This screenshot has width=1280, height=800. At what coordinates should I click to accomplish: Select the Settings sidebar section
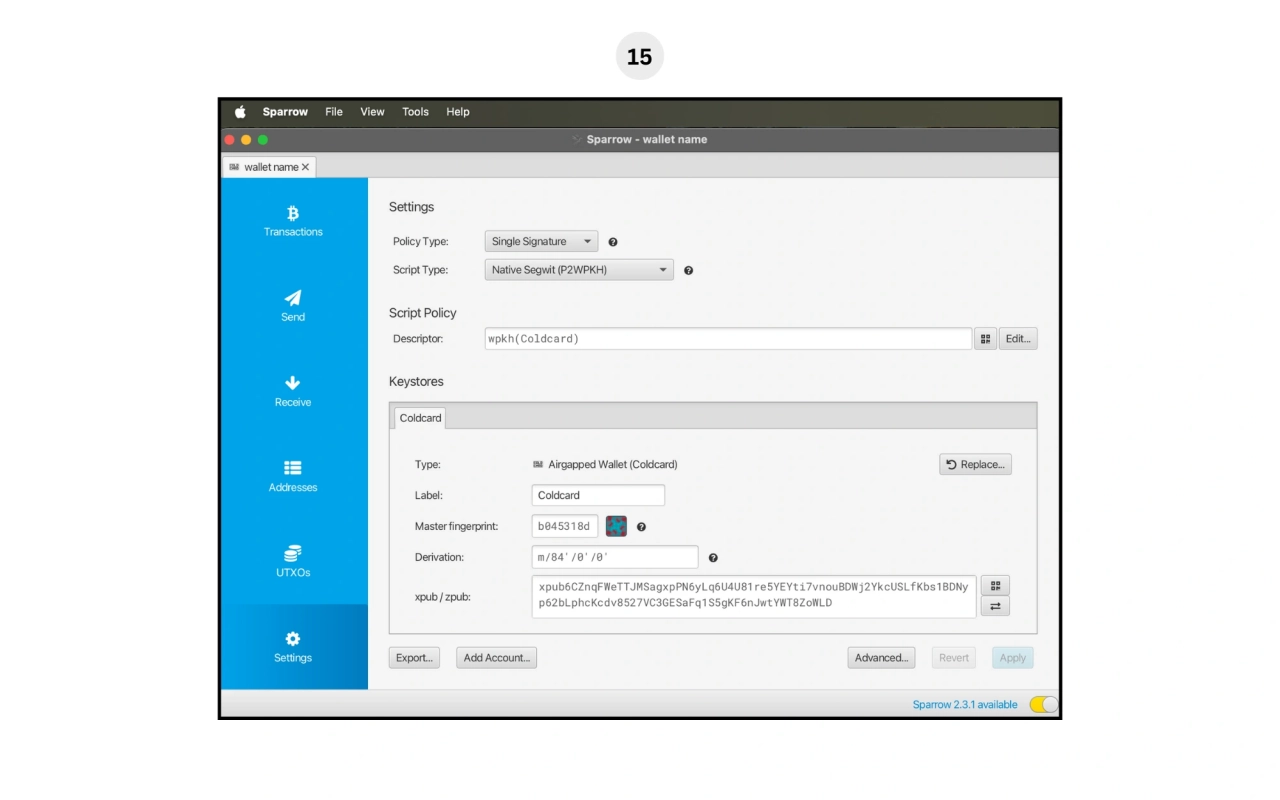pos(293,647)
